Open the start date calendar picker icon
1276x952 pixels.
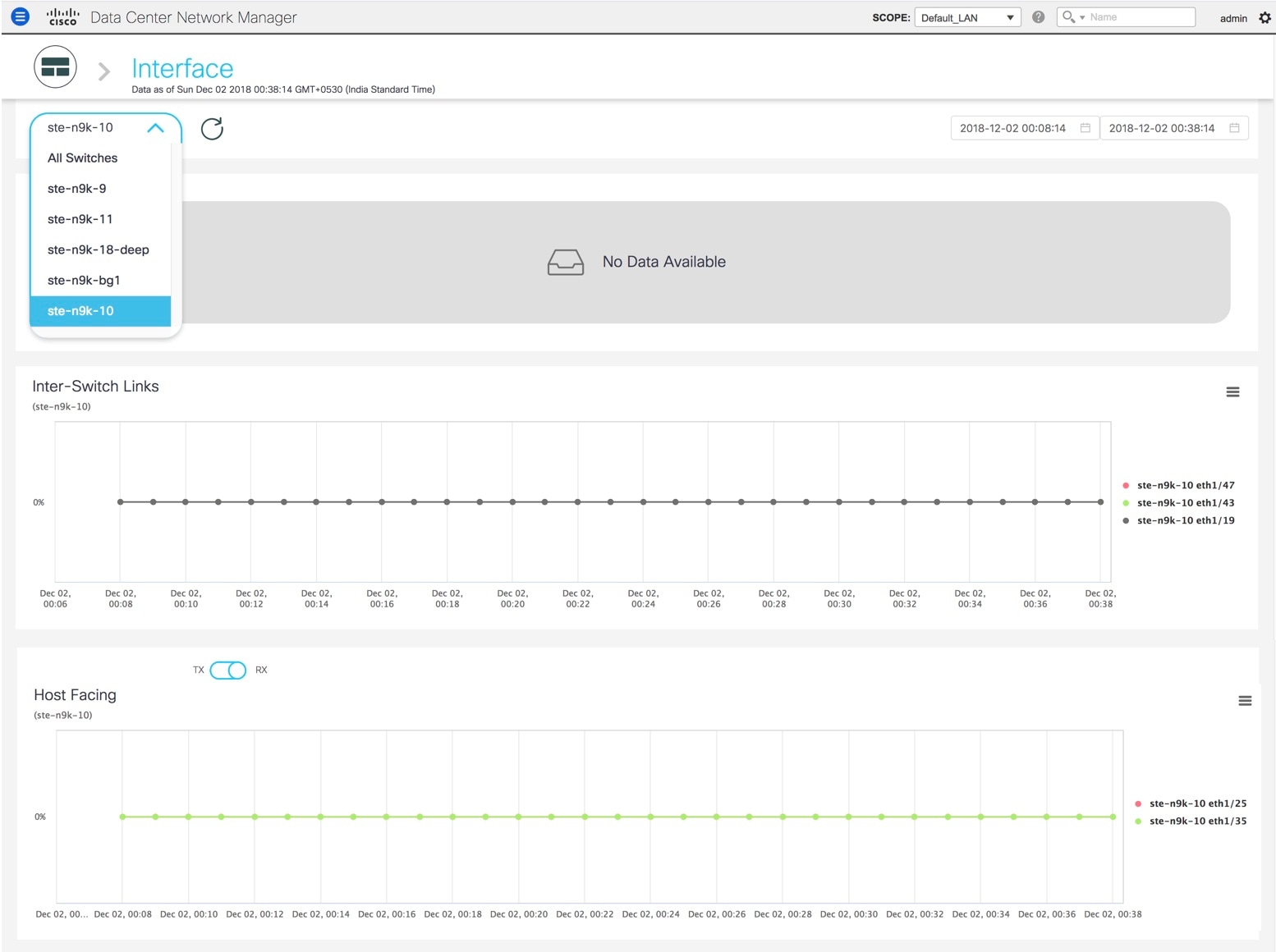(x=1085, y=128)
